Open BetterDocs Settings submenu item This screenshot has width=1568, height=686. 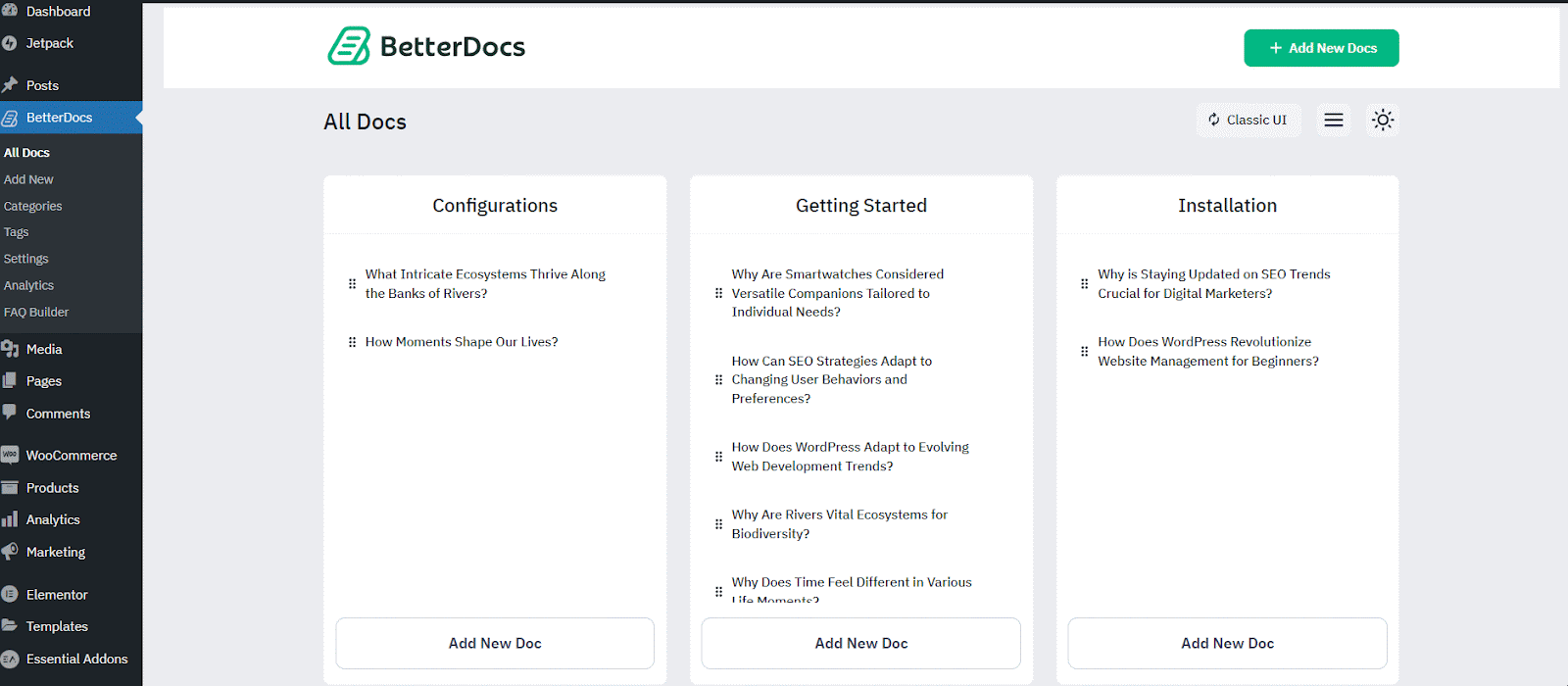click(x=25, y=259)
